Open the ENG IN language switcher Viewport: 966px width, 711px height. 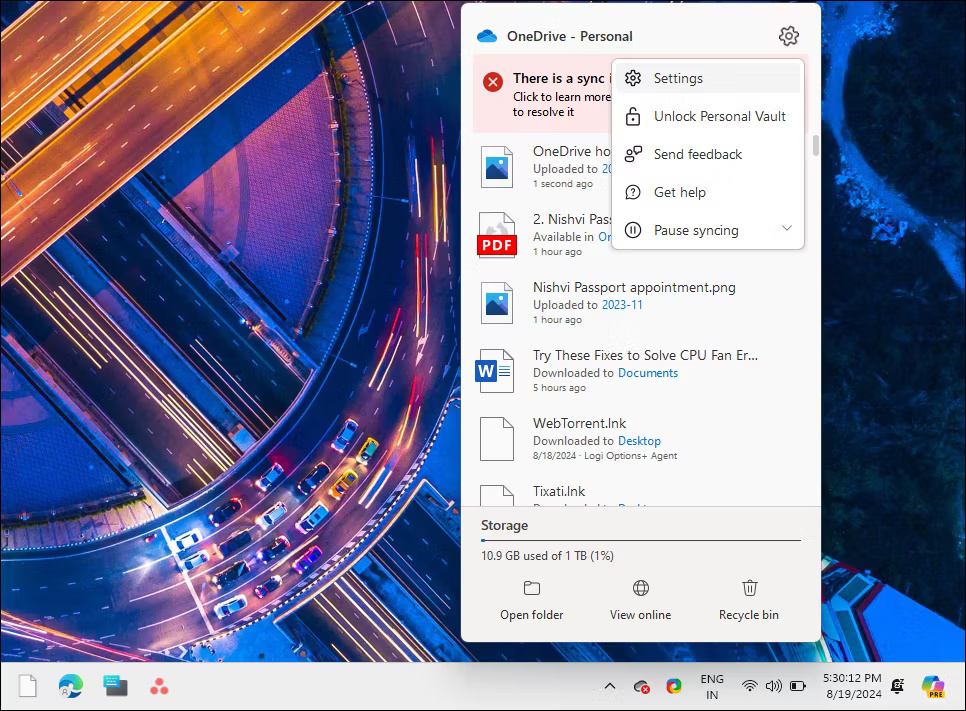[712, 687]
